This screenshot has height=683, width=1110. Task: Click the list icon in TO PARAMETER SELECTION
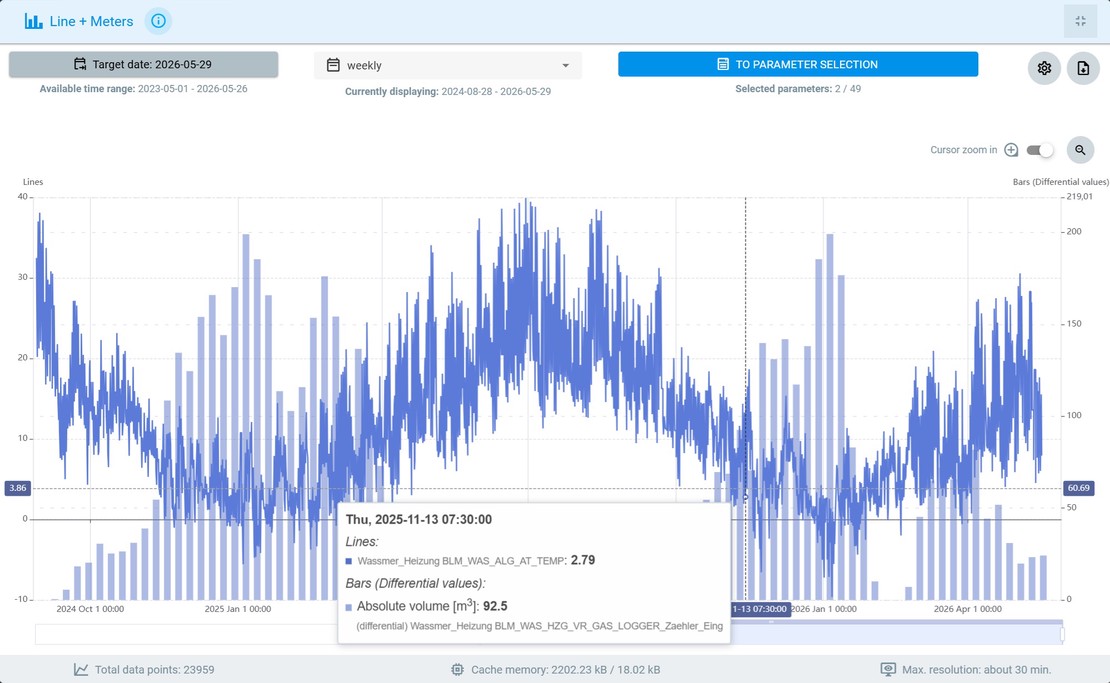723,64
